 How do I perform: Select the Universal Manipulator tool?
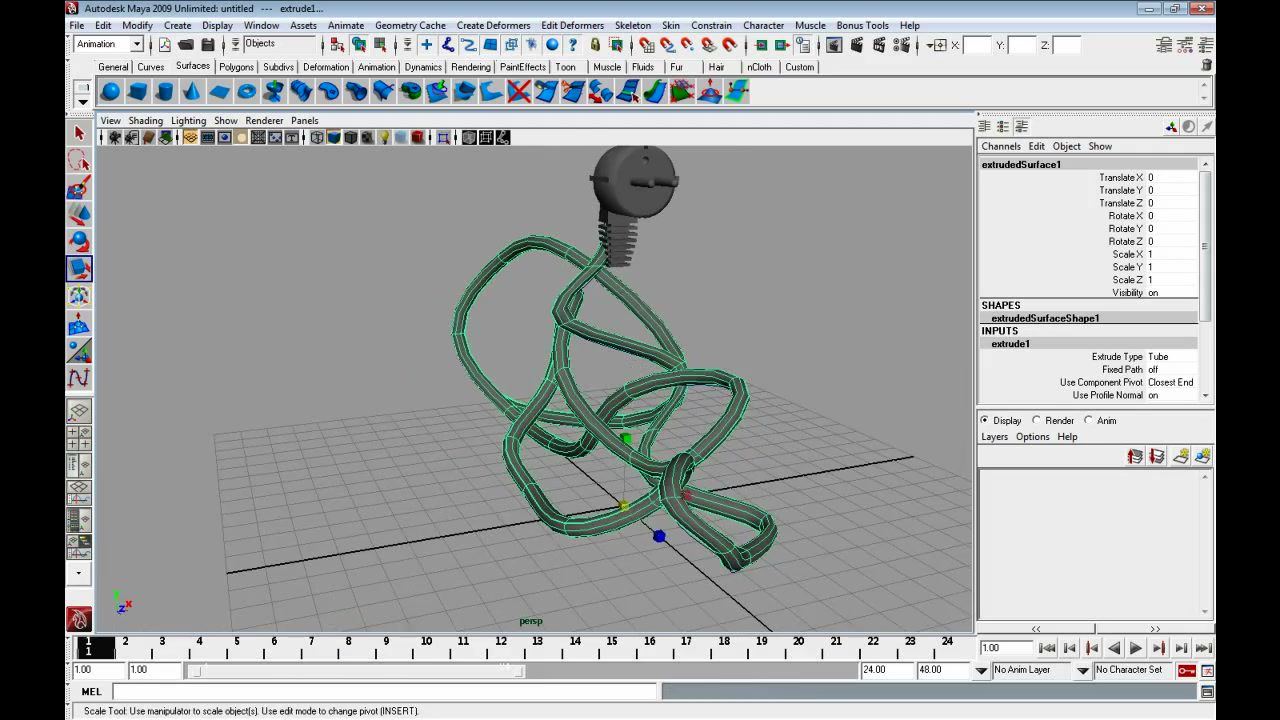pos(79,296)
